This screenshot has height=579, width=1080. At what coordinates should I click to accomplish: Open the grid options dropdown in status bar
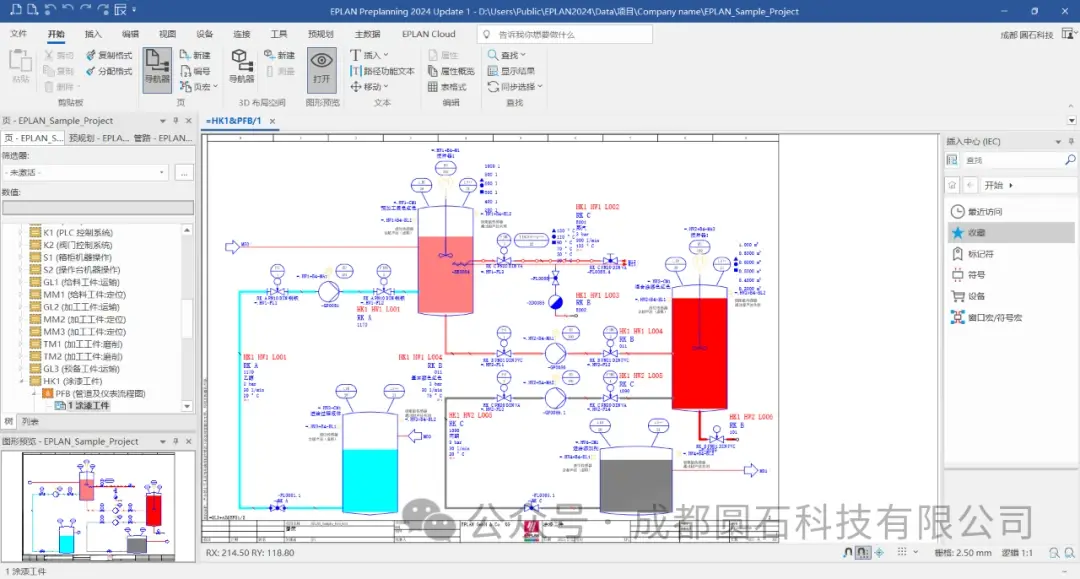coord(915,552)
